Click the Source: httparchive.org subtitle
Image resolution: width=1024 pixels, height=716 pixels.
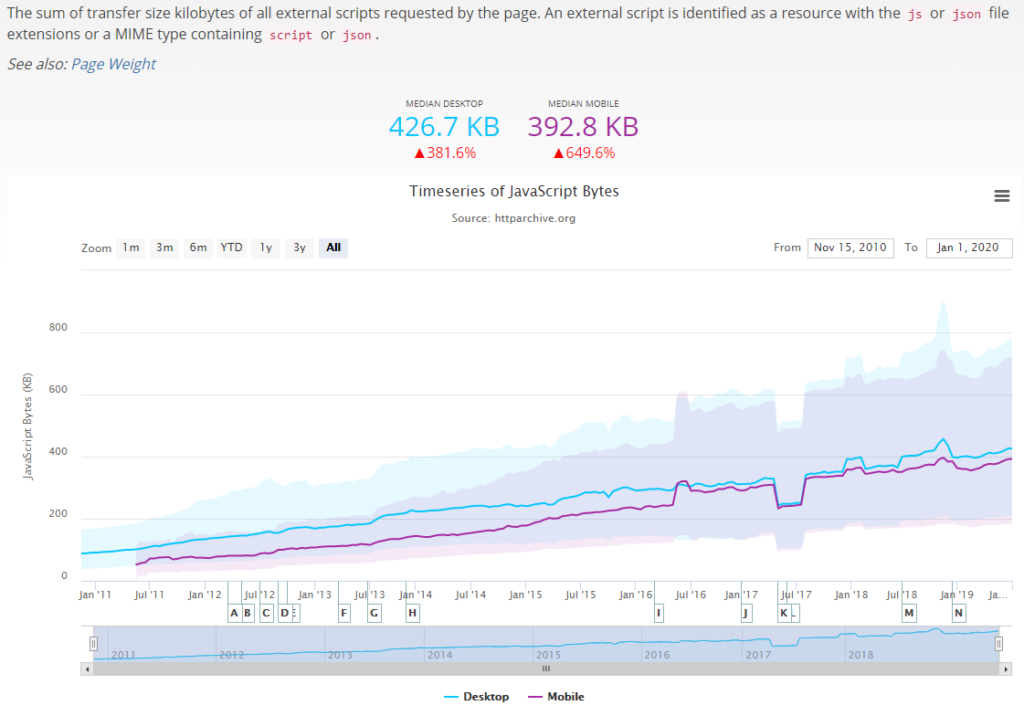tap(514, 218)
